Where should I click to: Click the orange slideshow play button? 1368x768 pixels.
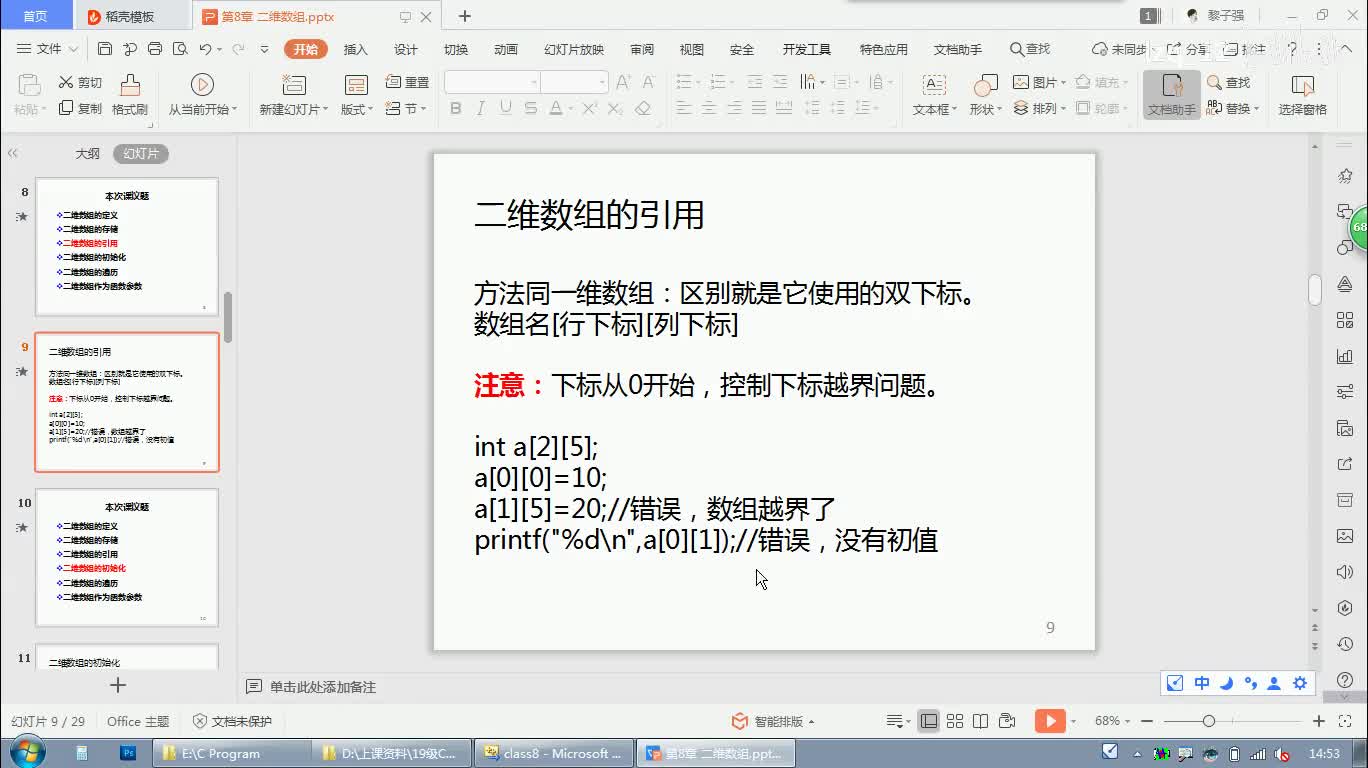pyautogui.click(x=1049, y=721)
